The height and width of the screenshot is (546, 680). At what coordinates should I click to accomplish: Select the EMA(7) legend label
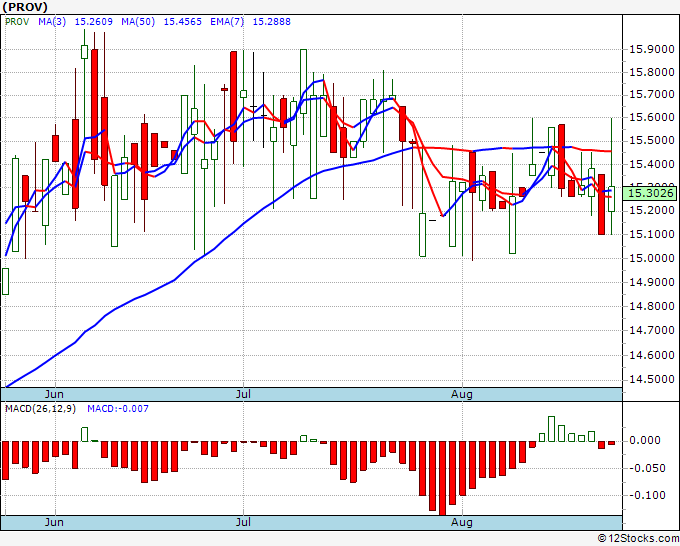227,22
